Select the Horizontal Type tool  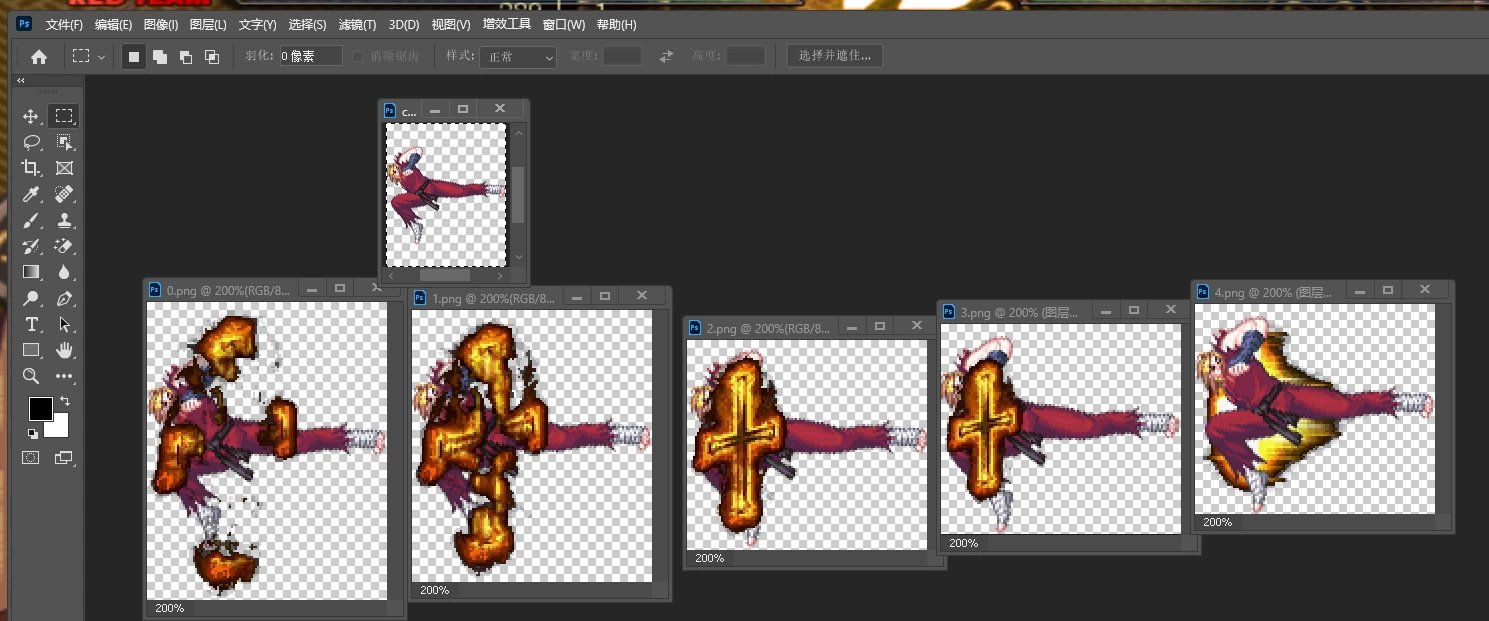[31, 324]
